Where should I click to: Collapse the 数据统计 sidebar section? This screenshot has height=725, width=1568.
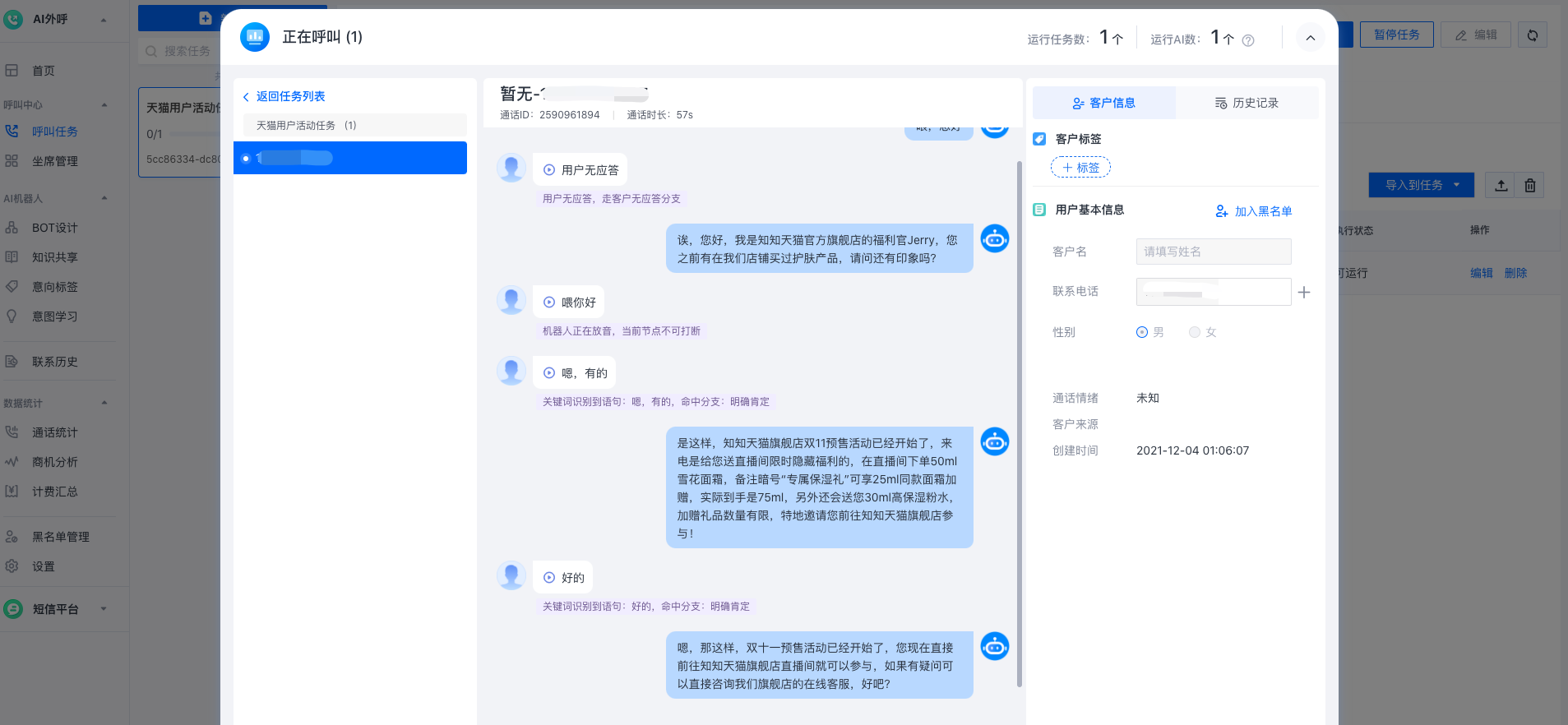click(104, 403)
